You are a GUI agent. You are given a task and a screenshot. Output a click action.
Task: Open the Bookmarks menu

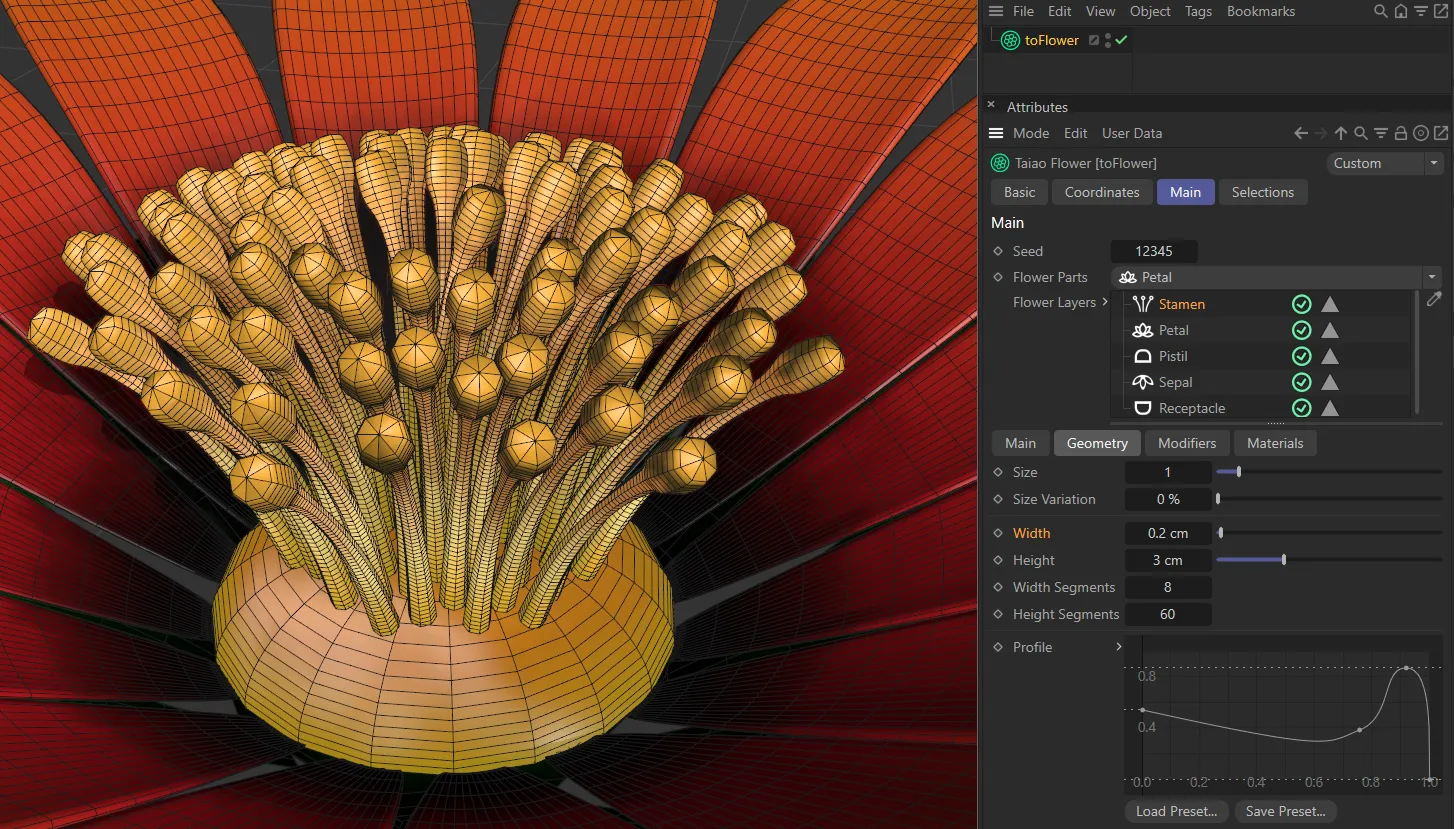[x=1260, y=11]
